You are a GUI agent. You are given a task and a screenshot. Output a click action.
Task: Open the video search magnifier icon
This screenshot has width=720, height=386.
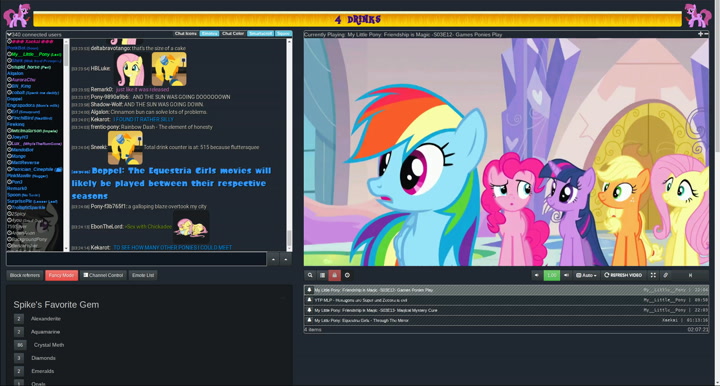tap(310, 275)
